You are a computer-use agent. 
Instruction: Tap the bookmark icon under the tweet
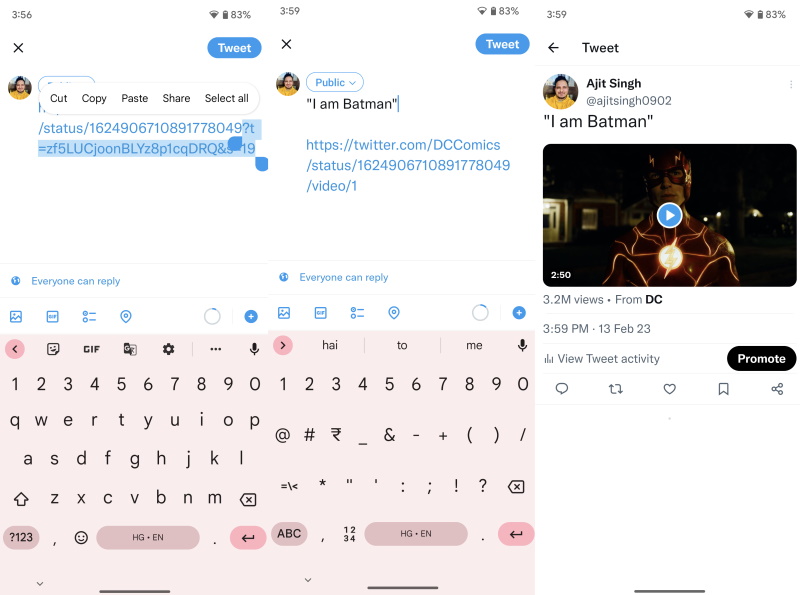tap(723, 389)
